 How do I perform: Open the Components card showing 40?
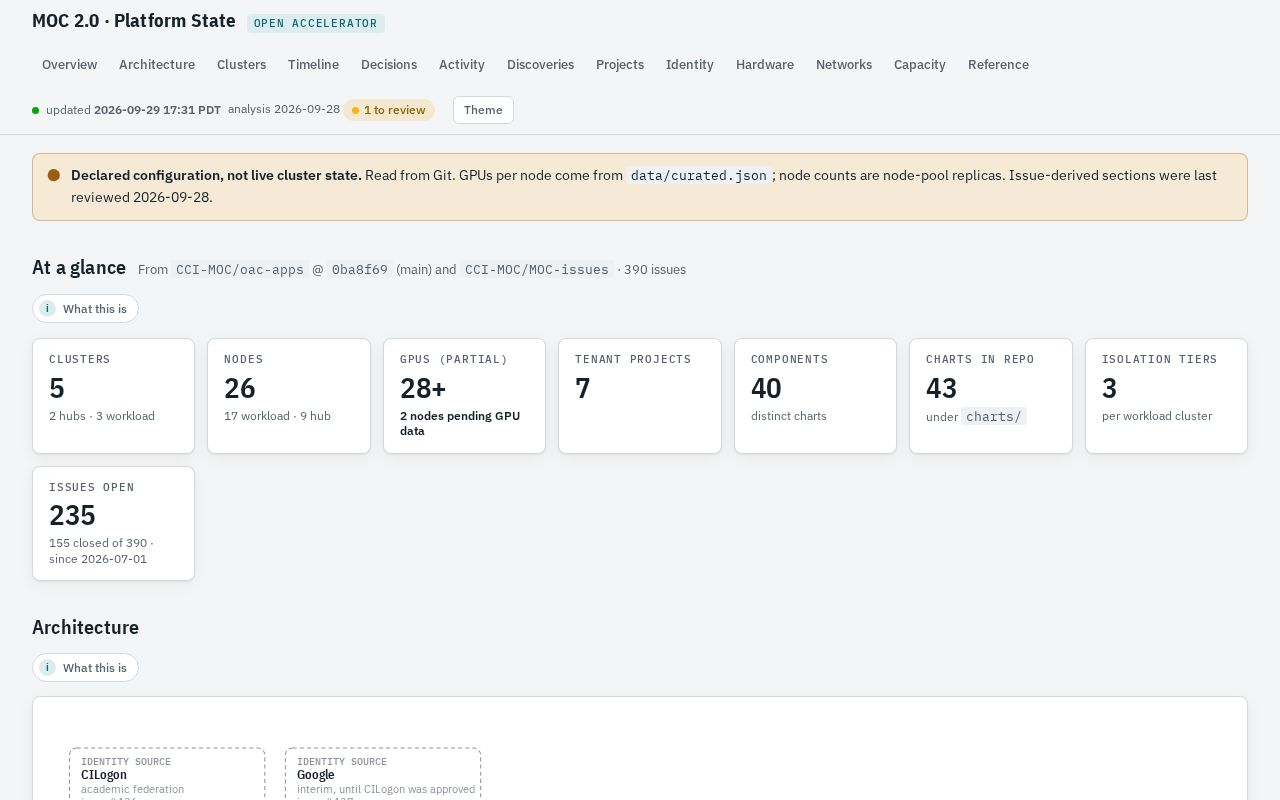point(815,396)
